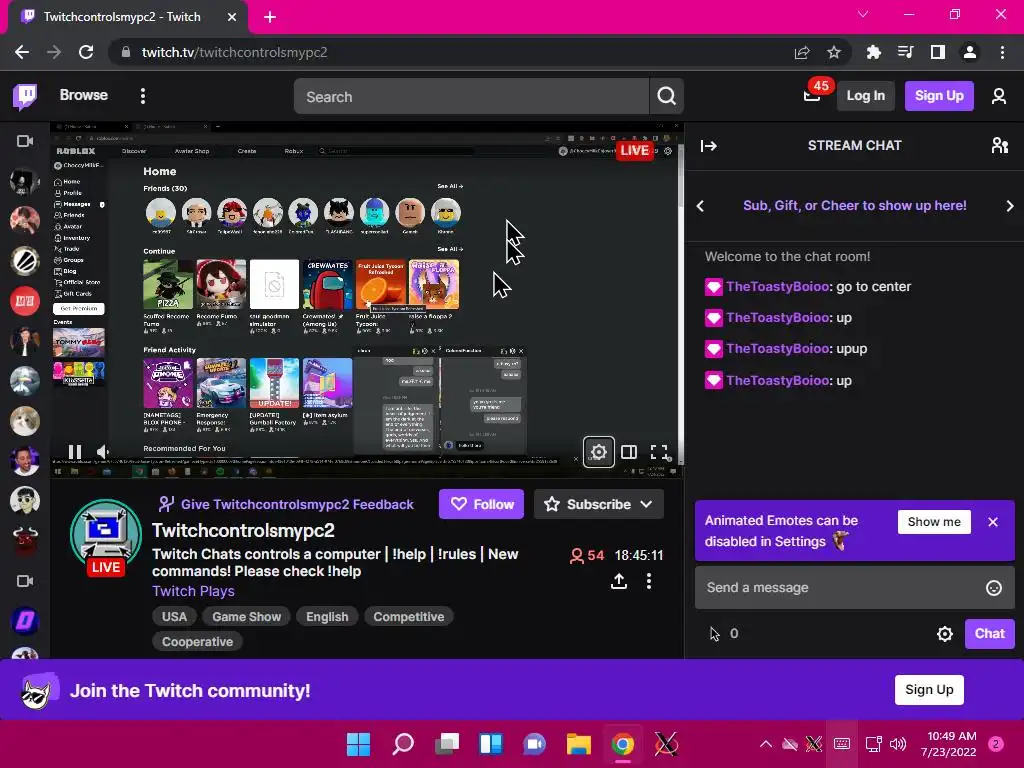
Task: Open the first sidebar channel avatar
Action: pos(25,180)
